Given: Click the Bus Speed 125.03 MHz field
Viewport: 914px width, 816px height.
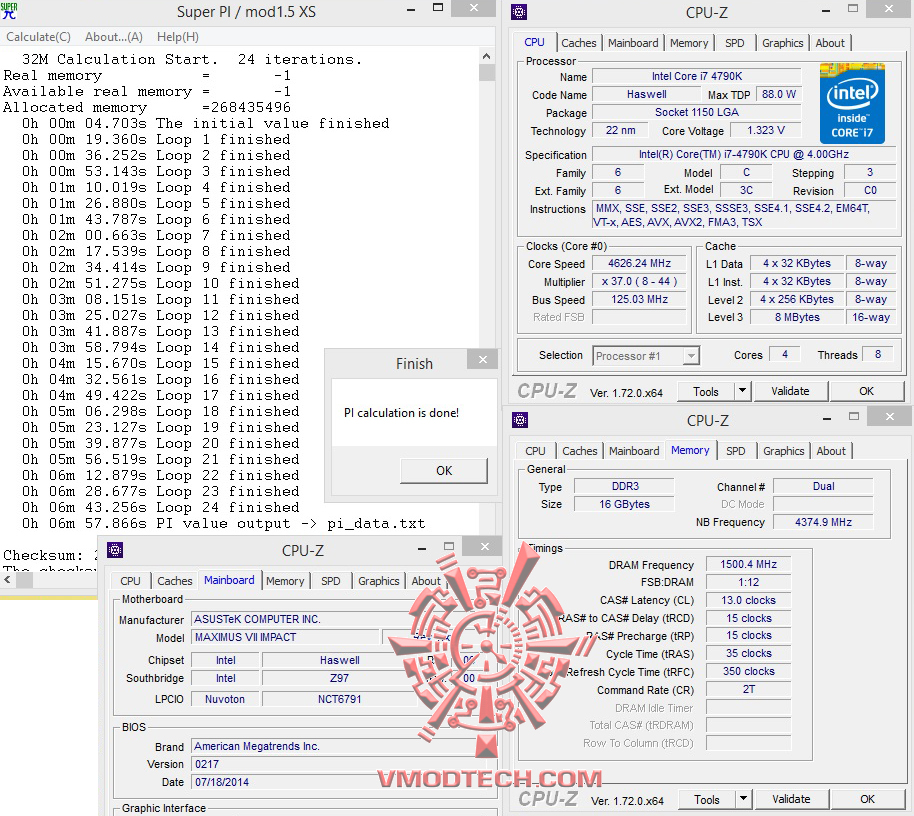Looking at the screenshot, I should pyautogui.click(x=639, y=300).
